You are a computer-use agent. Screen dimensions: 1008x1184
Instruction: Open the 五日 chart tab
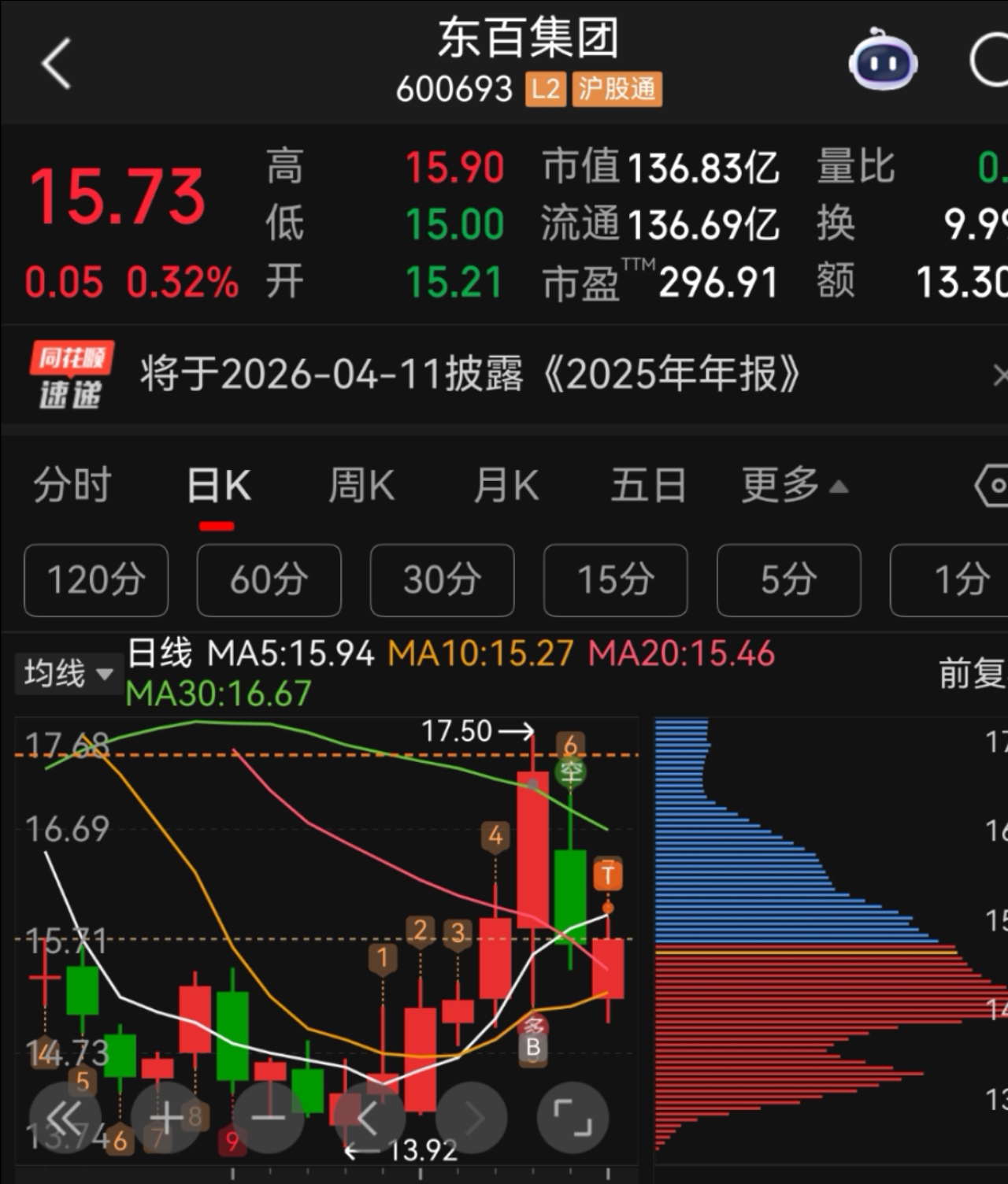tap(649, 485)
